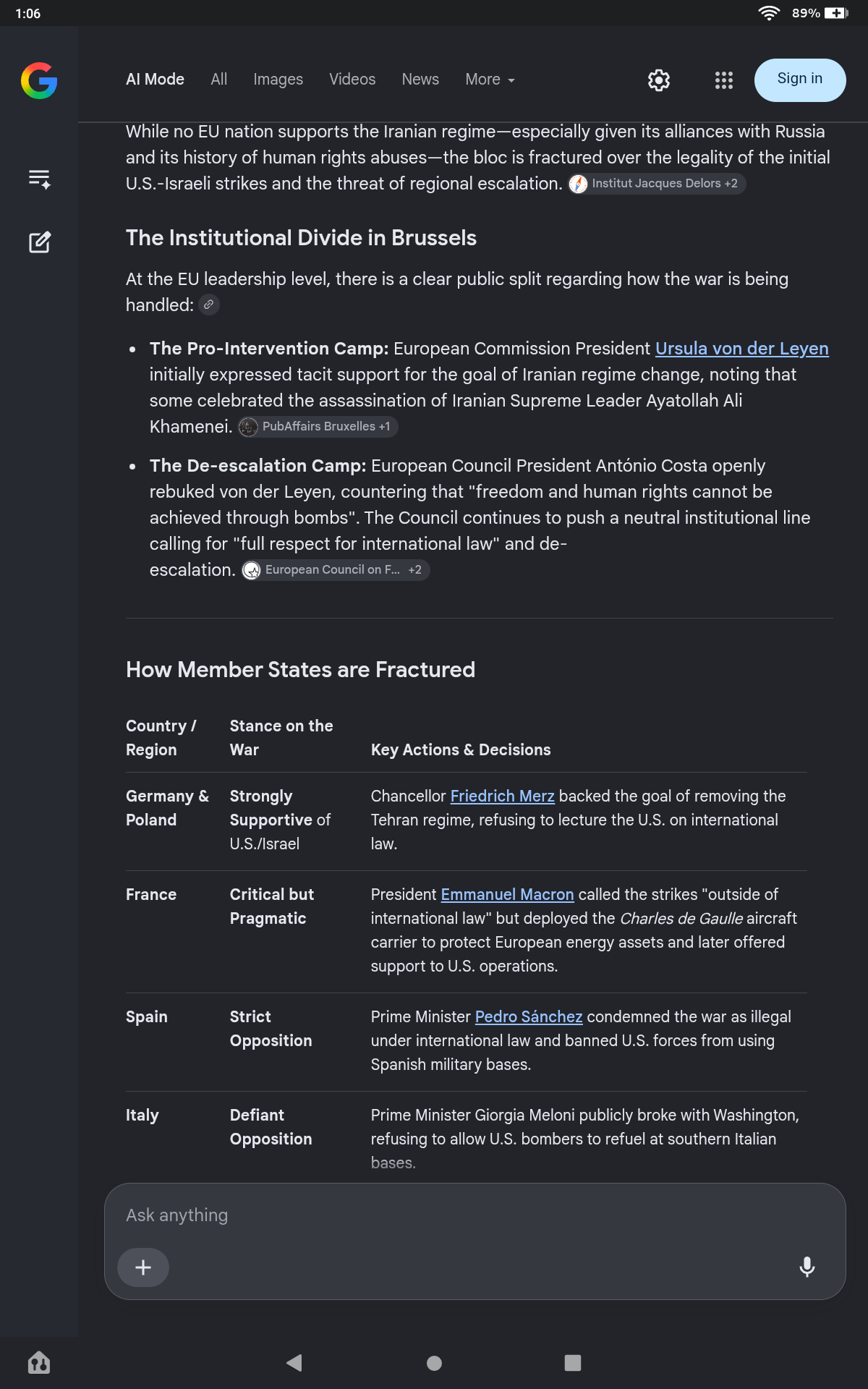Tap the microphone voice input icon
Viewport: 868px width, 1389px height.
pos(807,1267)
